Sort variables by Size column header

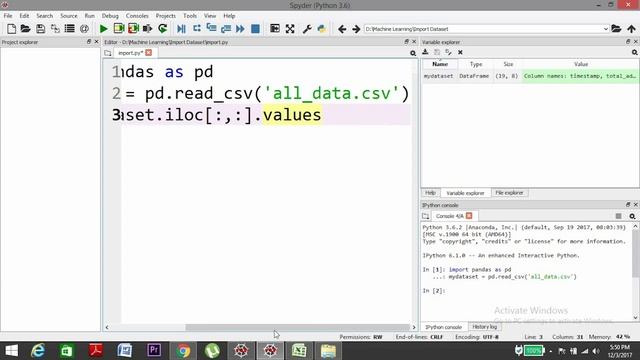coord(508,64)
